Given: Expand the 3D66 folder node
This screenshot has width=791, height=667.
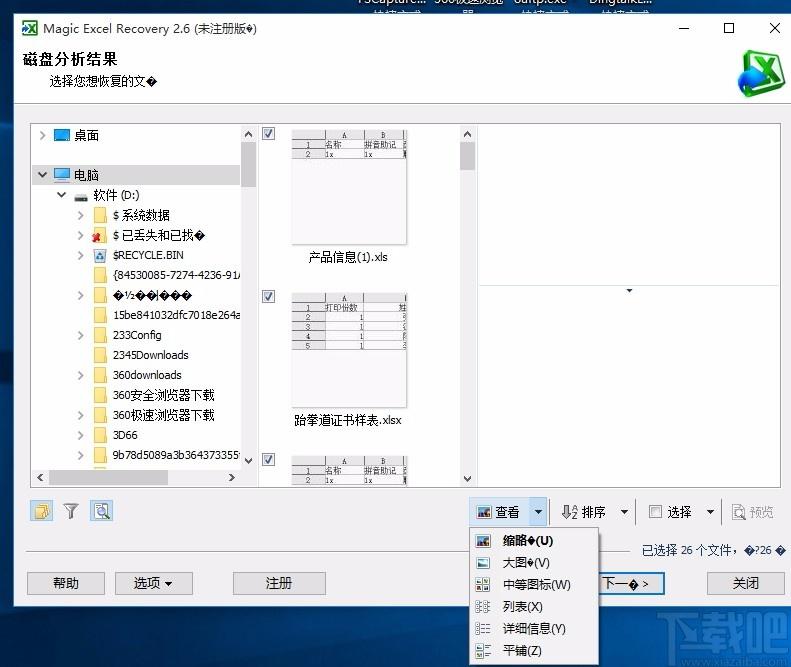Looking at the screenshot, I should [81, 435].
